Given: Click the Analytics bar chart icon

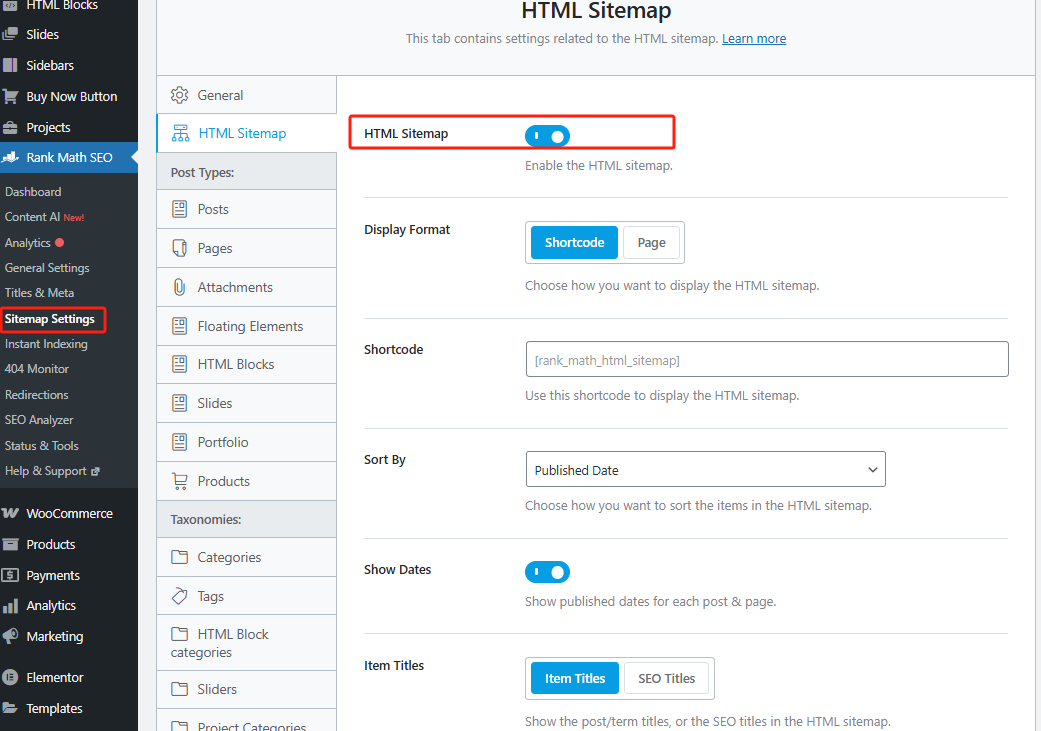Looking at the screenshot, I should 13,605.
